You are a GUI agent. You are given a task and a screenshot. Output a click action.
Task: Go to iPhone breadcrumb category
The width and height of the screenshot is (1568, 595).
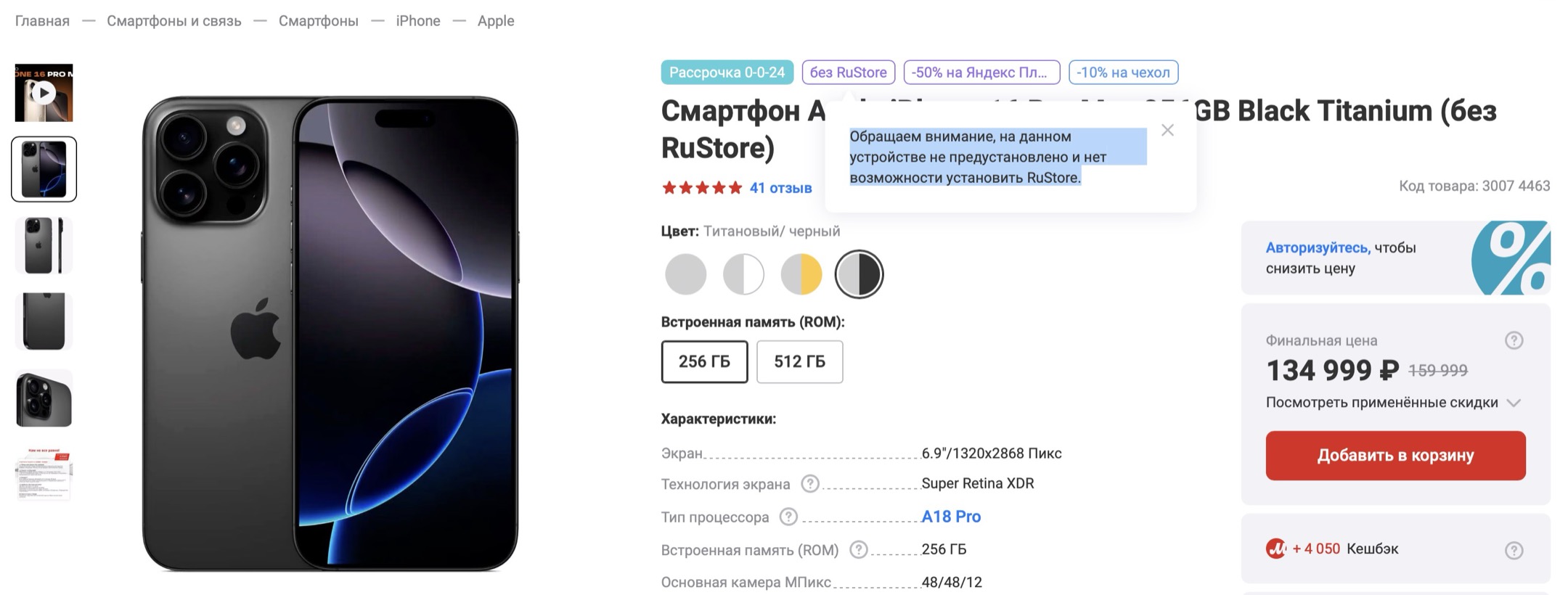tap(417, 21)
